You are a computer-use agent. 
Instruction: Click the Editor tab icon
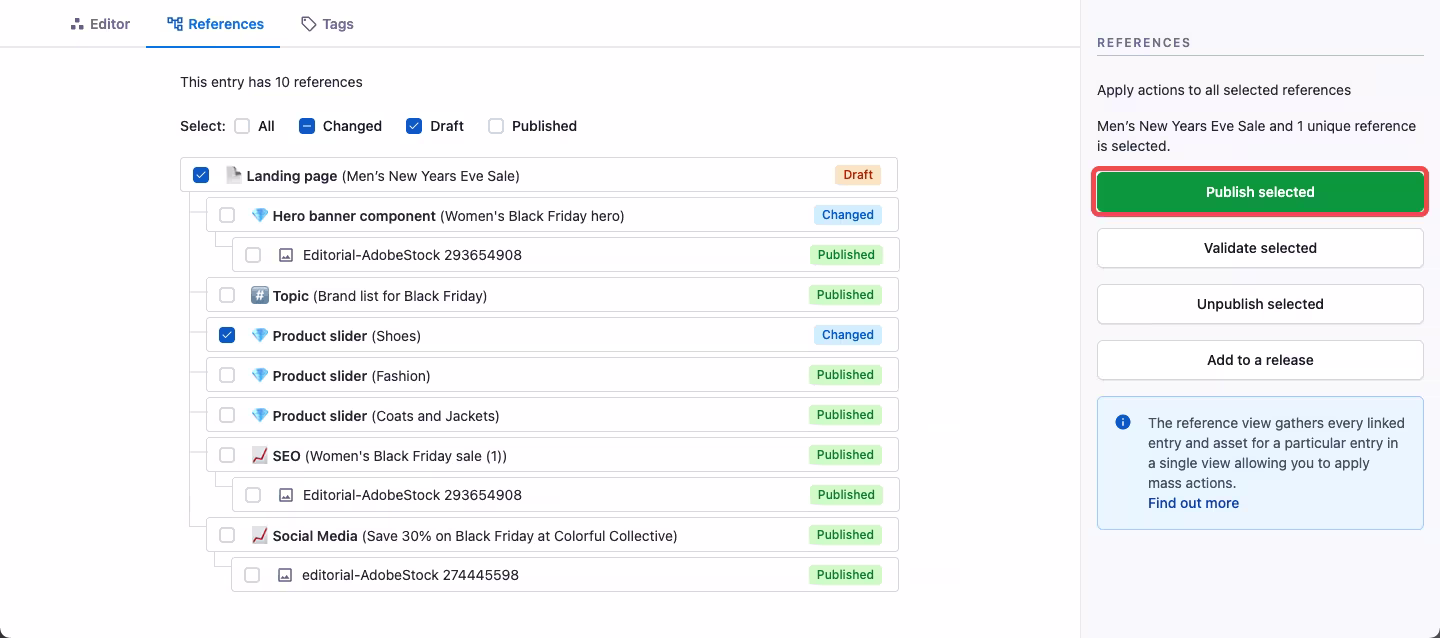[x=77, y=24]
